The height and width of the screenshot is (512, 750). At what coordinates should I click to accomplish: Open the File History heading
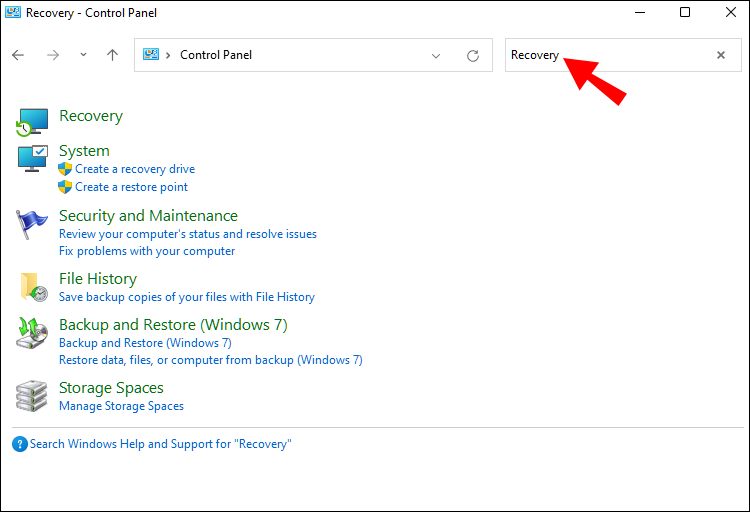(x=98, y=279)
